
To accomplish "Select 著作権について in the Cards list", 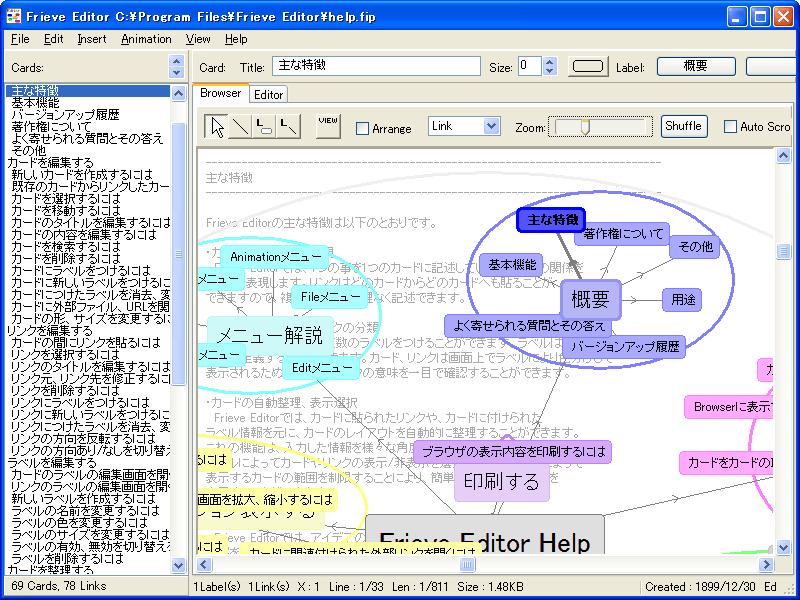I will point(52,127).
